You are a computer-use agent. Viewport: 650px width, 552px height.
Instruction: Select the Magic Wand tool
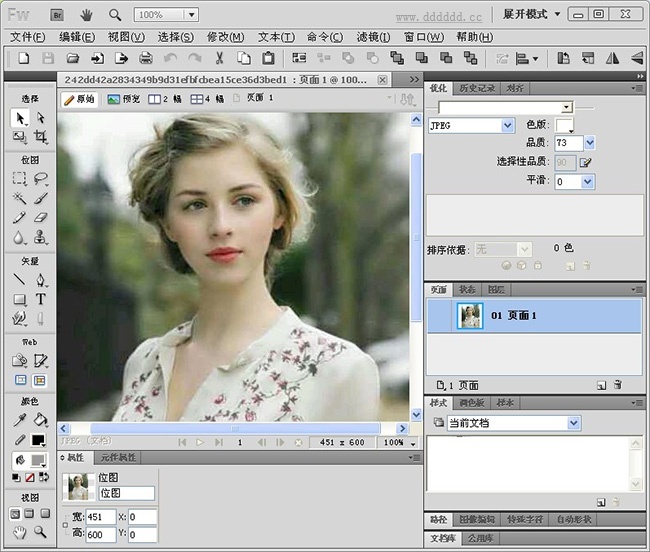(x=19, y=198)
